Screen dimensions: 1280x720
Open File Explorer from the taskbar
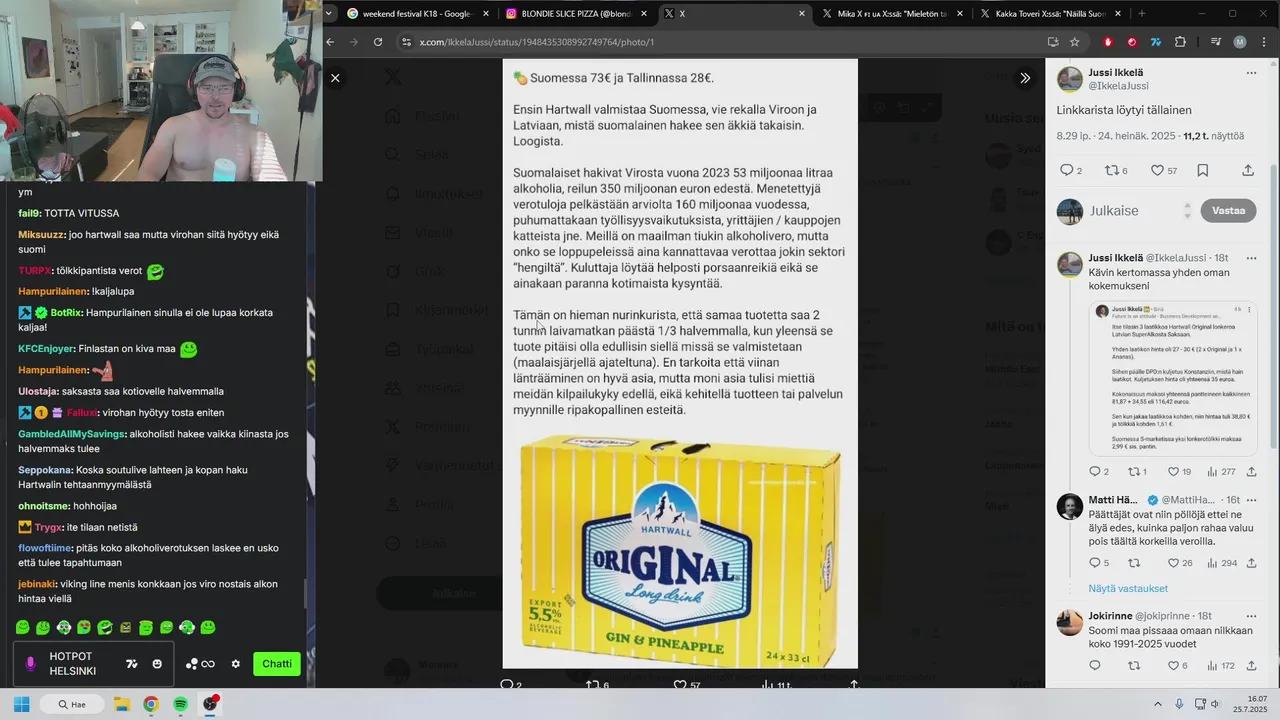click(x=122, y=704)
